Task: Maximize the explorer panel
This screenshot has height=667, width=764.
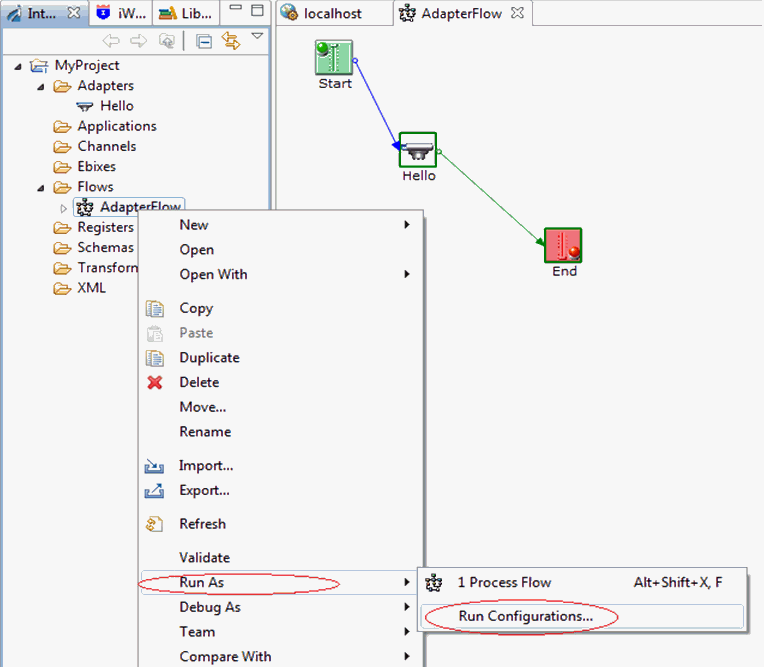Action: point(257,10)
